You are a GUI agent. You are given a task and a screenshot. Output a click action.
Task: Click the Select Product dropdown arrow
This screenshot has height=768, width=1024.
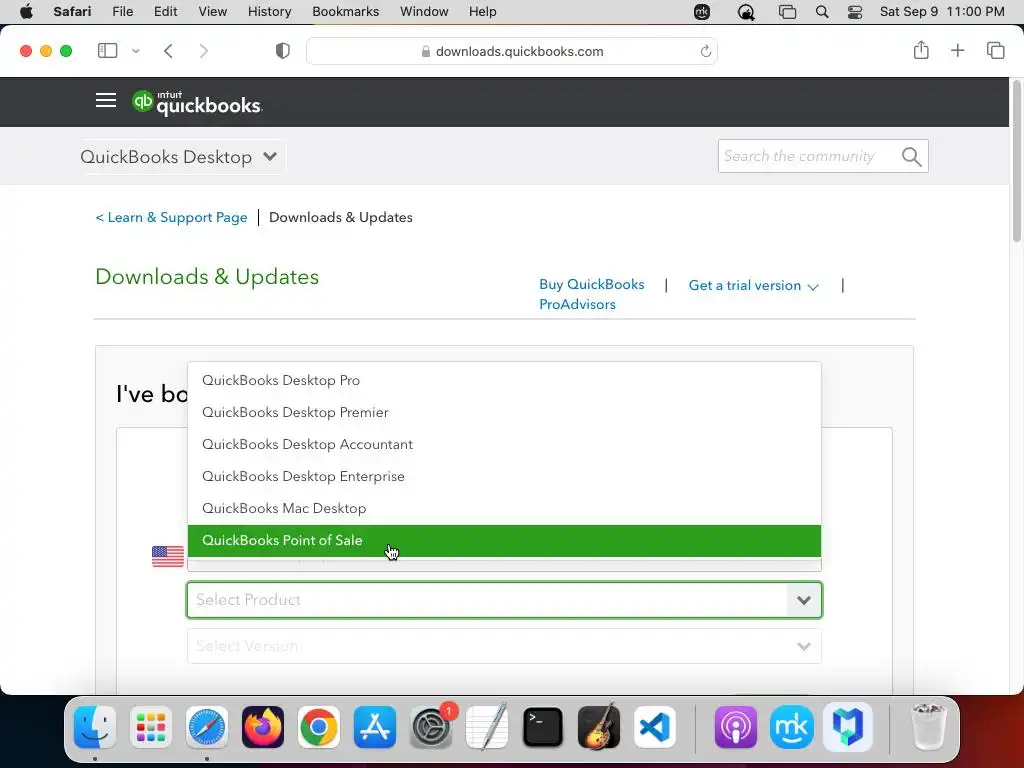[x=804, y=600]
